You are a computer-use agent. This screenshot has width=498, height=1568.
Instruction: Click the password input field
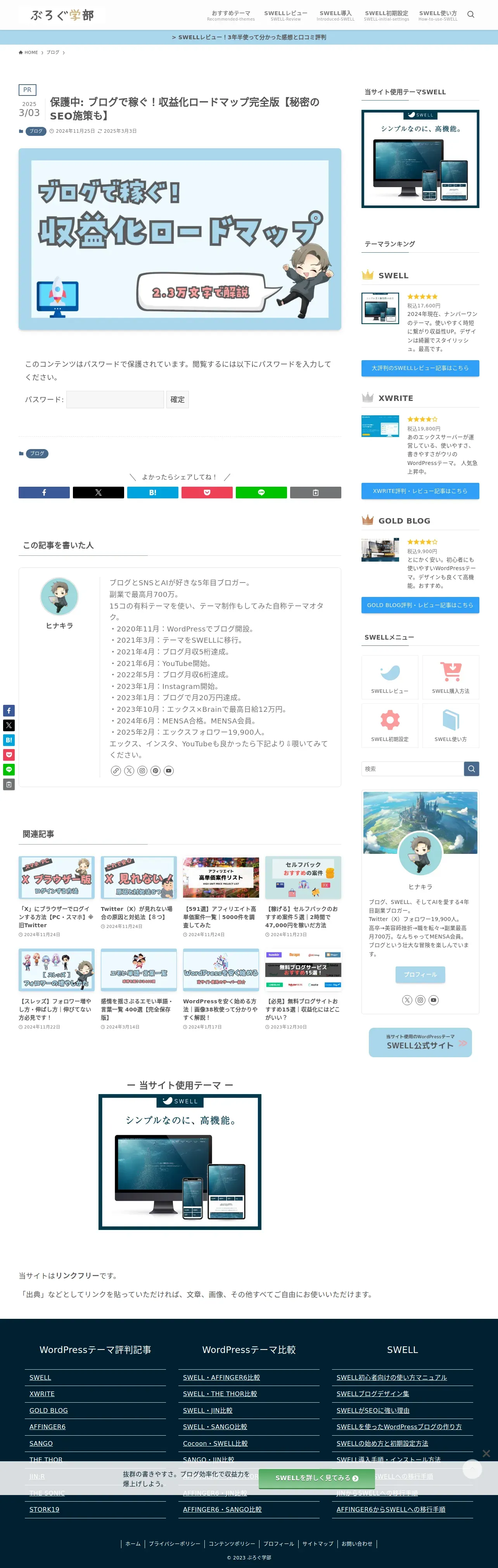115,399
